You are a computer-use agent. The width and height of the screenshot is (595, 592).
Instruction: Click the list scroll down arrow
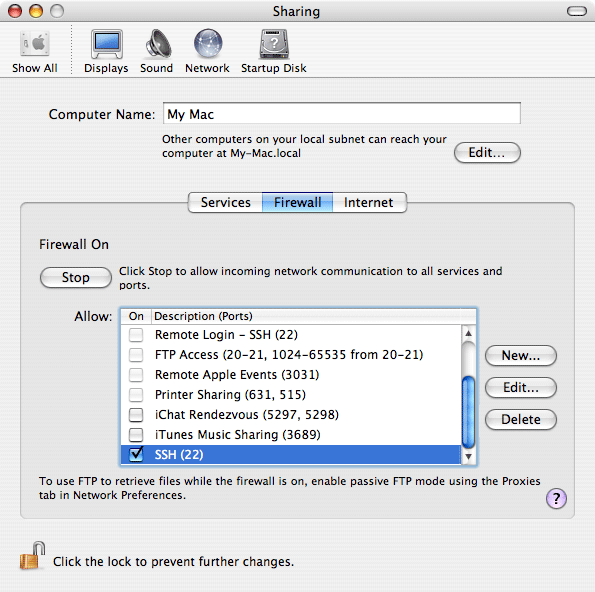click(x=468, y=456)
